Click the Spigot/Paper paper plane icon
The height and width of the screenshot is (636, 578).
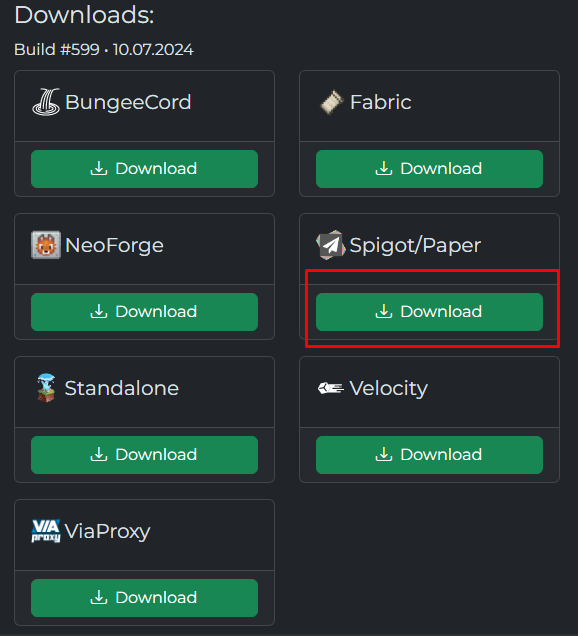click(331, 245)
